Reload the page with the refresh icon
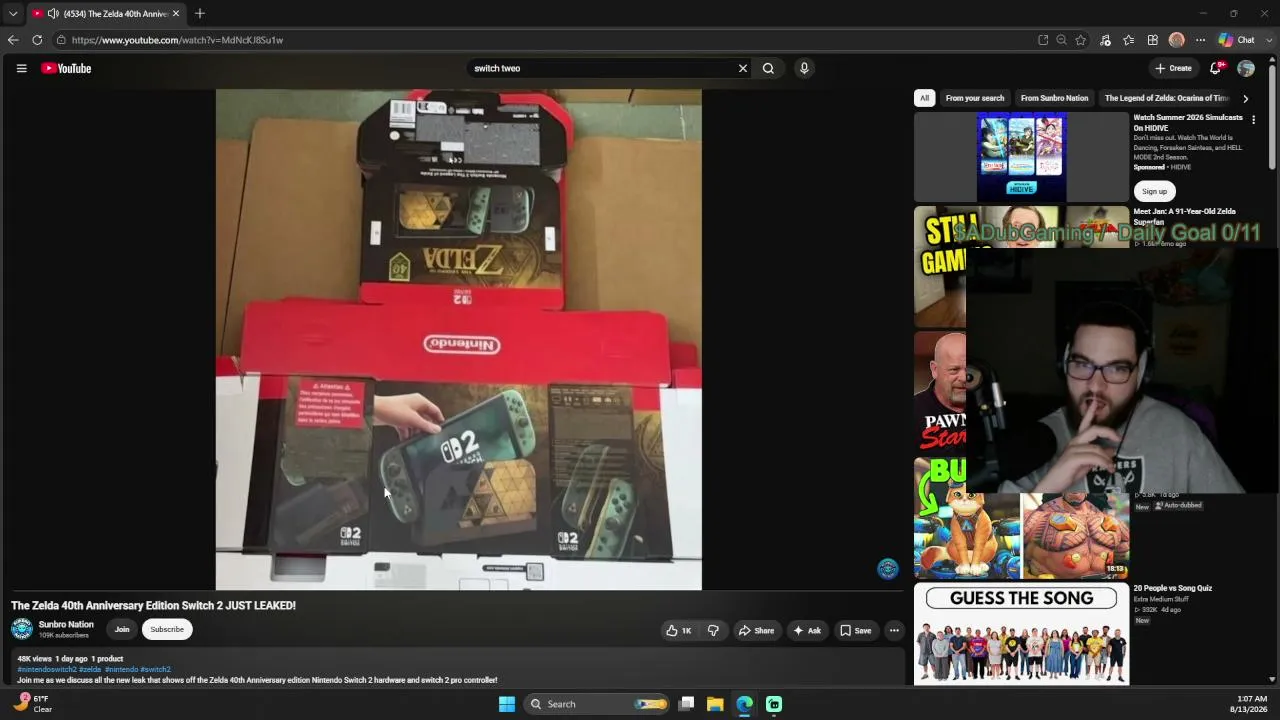The height and width of the screenshot is (720, 1280). coord(37,40)
